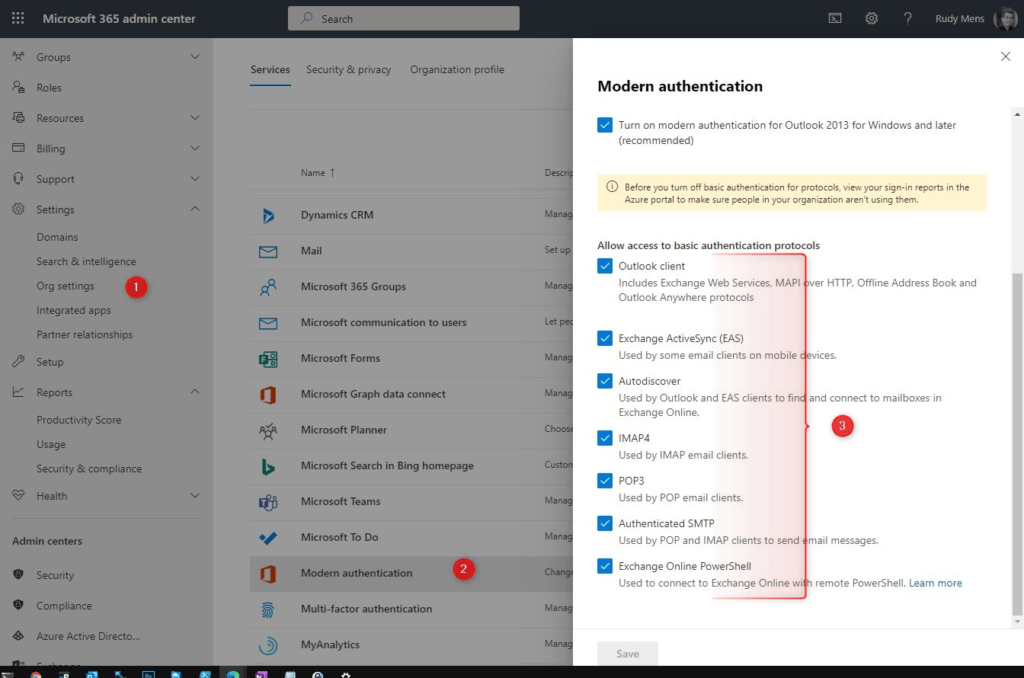The width and height of the screenshot is (1024, 678).
Task: Disable Exchange ActiveSync (EAS) access
Action: pyautogui.click(x=605, y=338)
